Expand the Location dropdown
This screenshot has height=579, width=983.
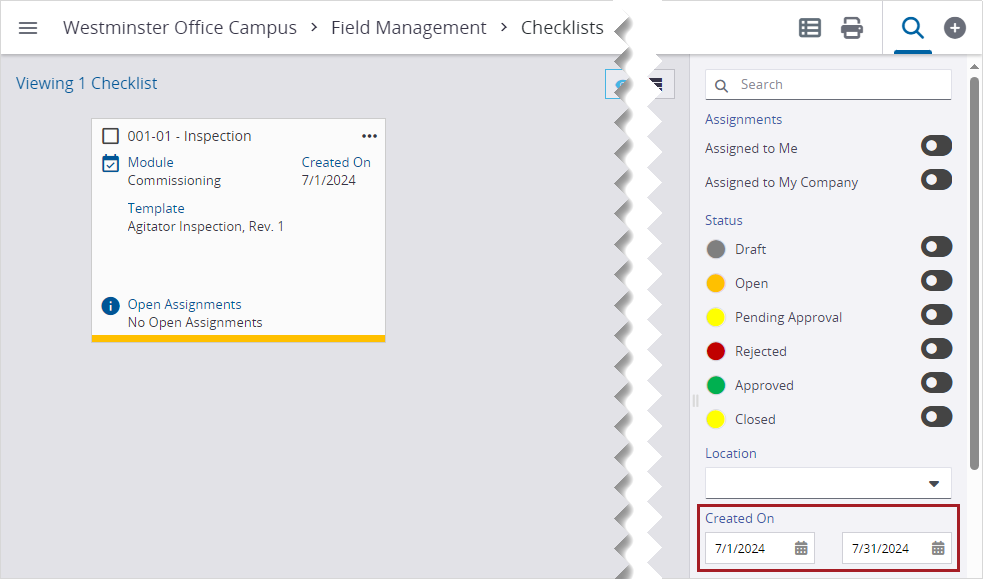(x=933, y=484)
